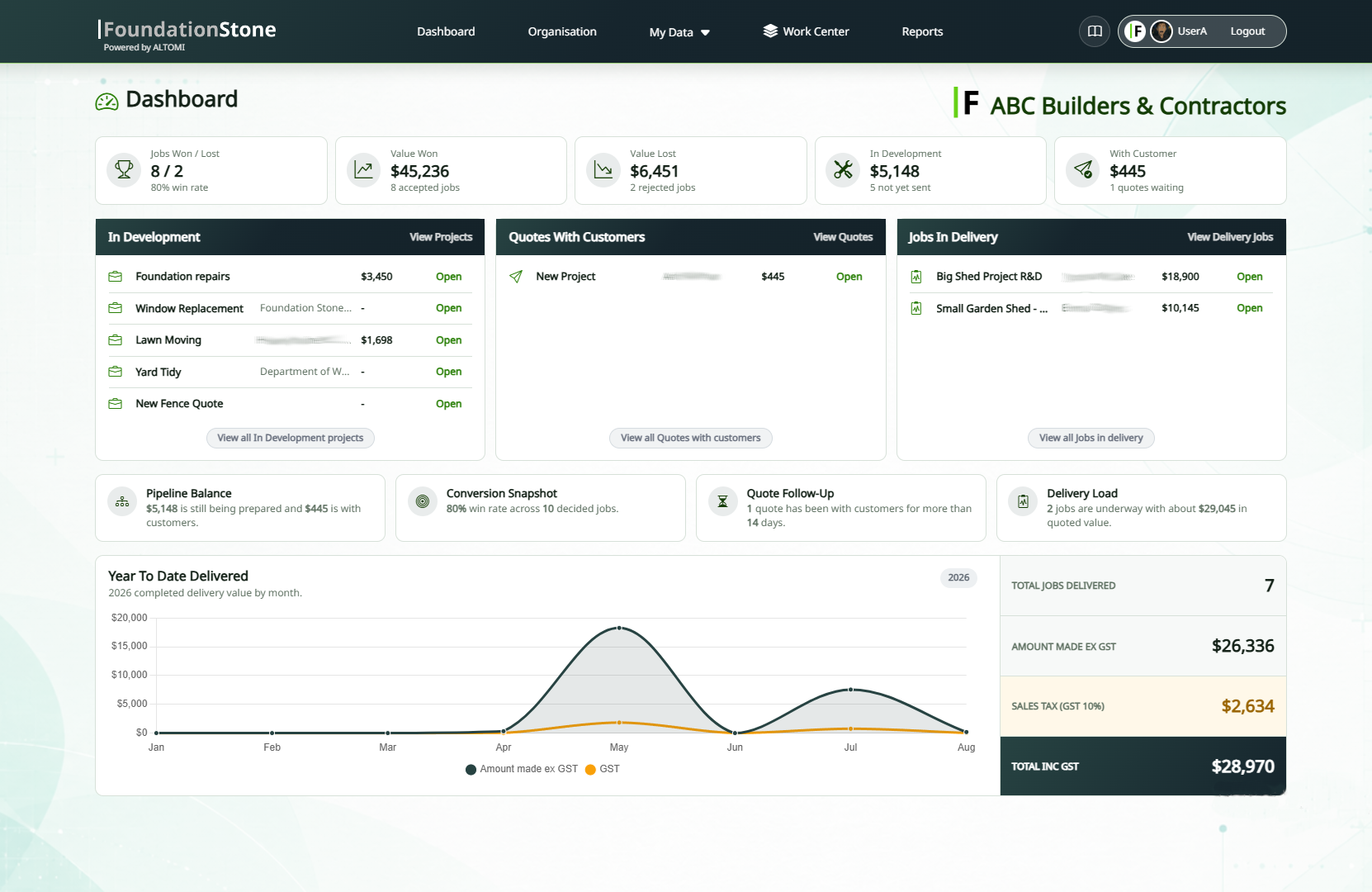Click the $28,970 Total inc GST figure
The height and width of the screenshot is (892, 1372).
(1243, 766)
